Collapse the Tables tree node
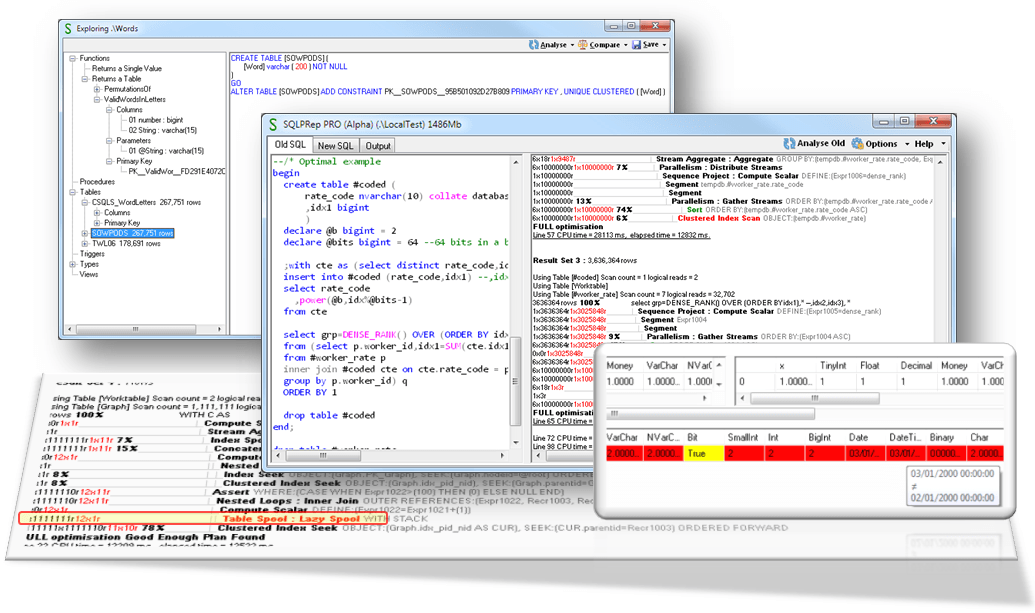The width and height of the screenshot is (1035, 613). tap(73, 192)
